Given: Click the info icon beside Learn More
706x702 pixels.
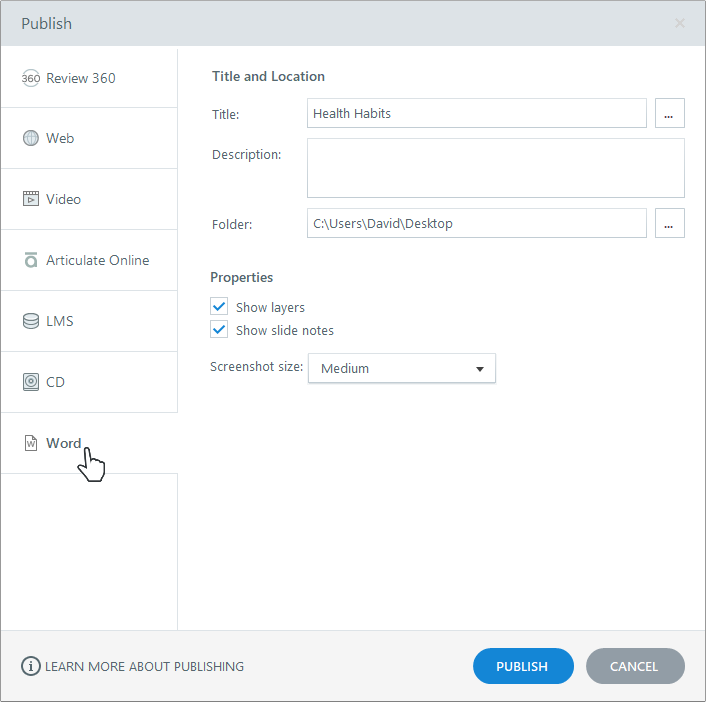Looking at the screenshot, I should click(31, 666).
